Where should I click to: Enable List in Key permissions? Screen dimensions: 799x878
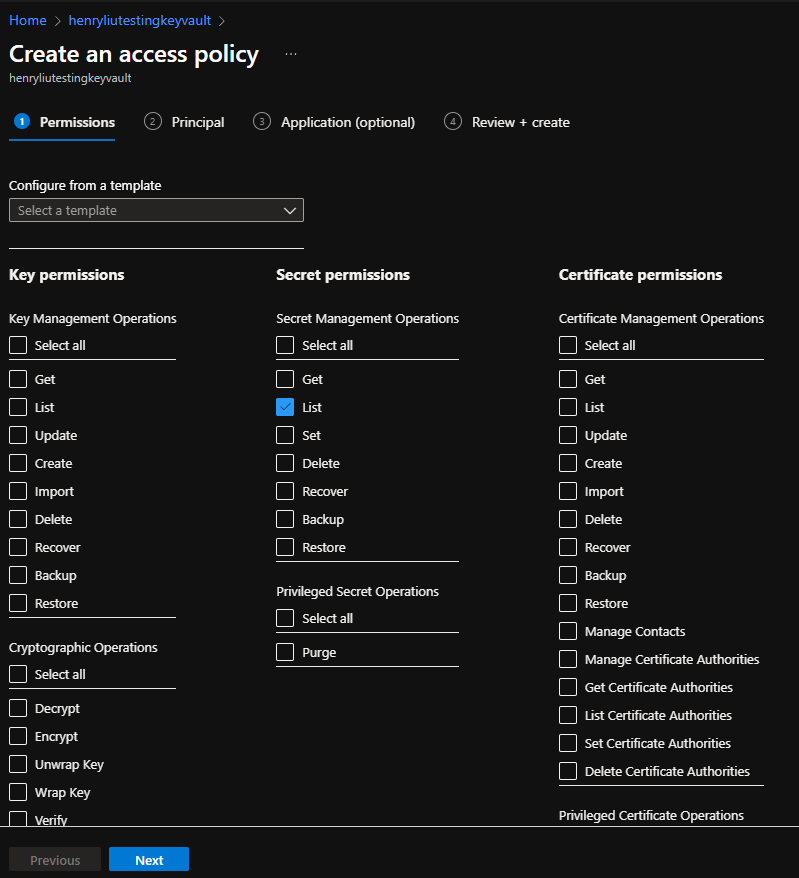coord(18,407)
